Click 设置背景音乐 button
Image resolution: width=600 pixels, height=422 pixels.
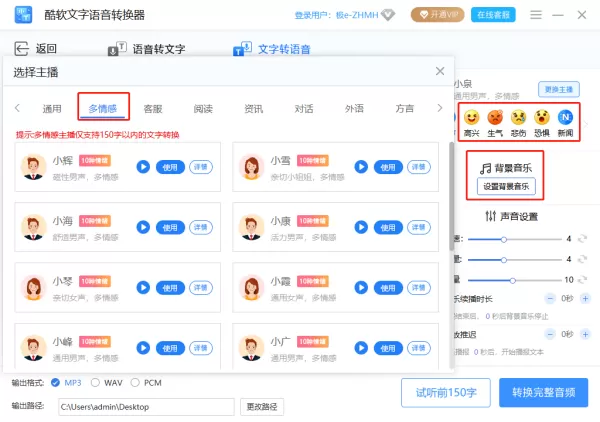click(x=506, y=186)
